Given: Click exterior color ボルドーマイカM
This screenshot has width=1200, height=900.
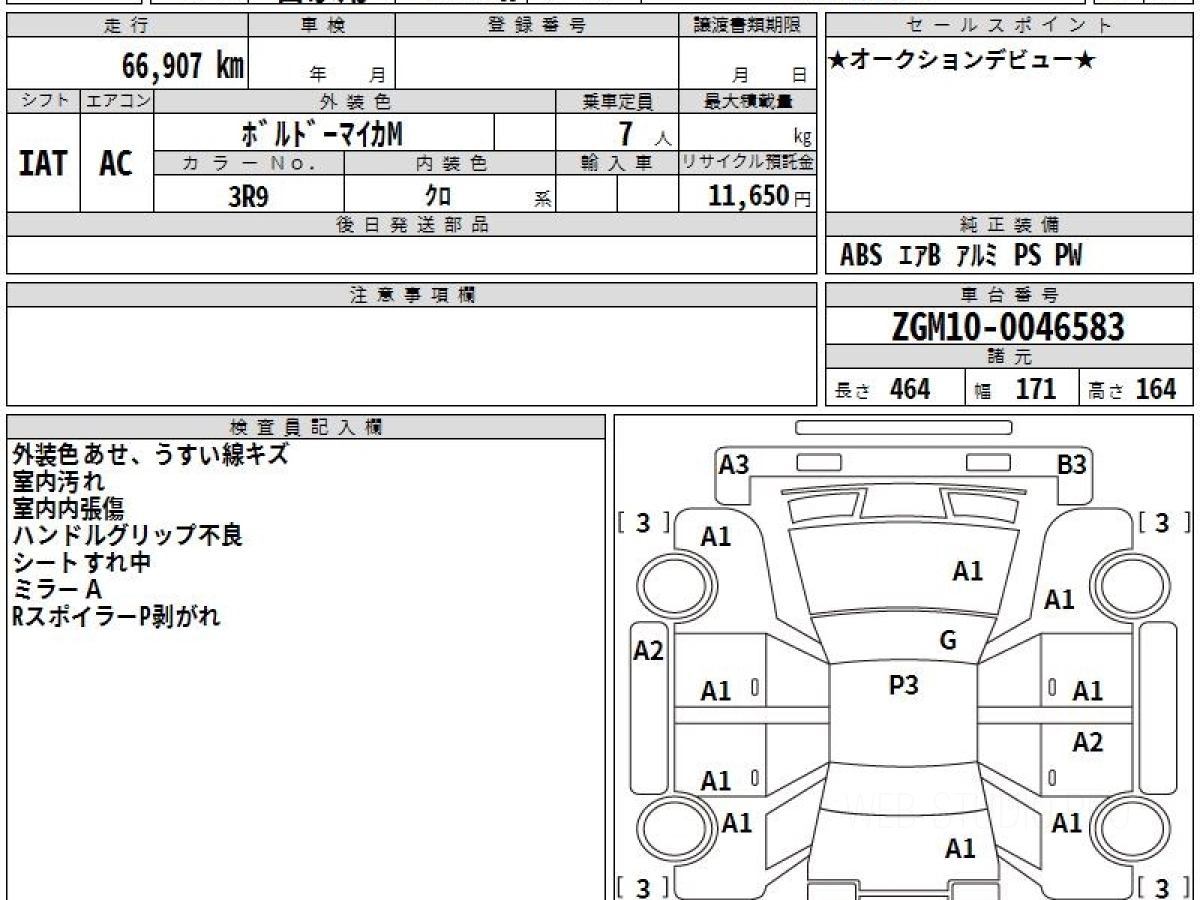Looking at the screenshot, I should pyautogui.click(x=323, y=133).
